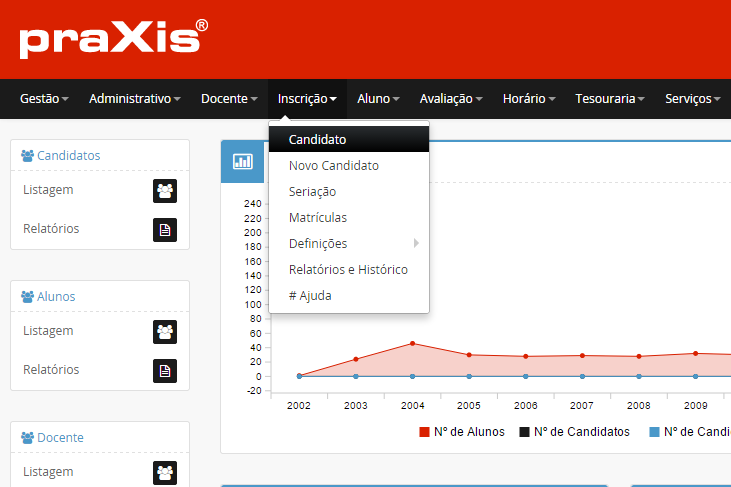The height and width of the screenshot is (487, 731).
Task: Toggle the red Nº de Alunos legend
Action: pyautogui.click(x=461, y=432)
